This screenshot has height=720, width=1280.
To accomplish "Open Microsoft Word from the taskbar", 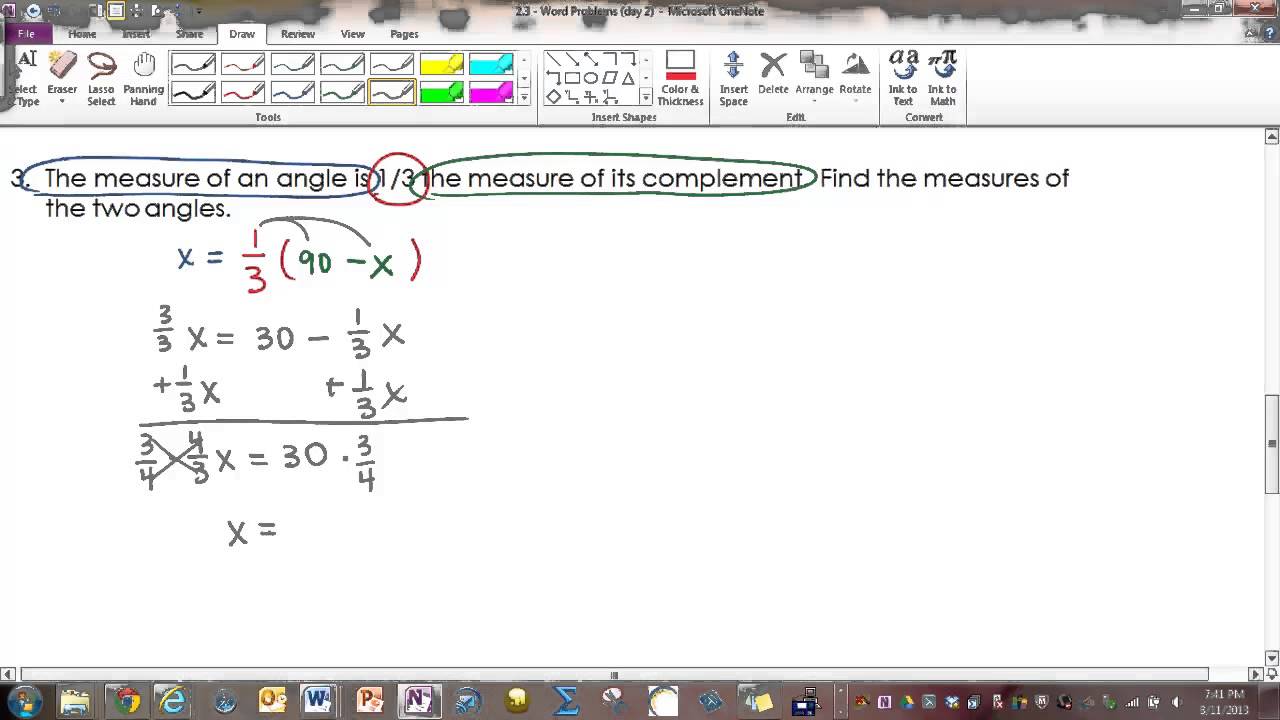I will tap(319, 701).
